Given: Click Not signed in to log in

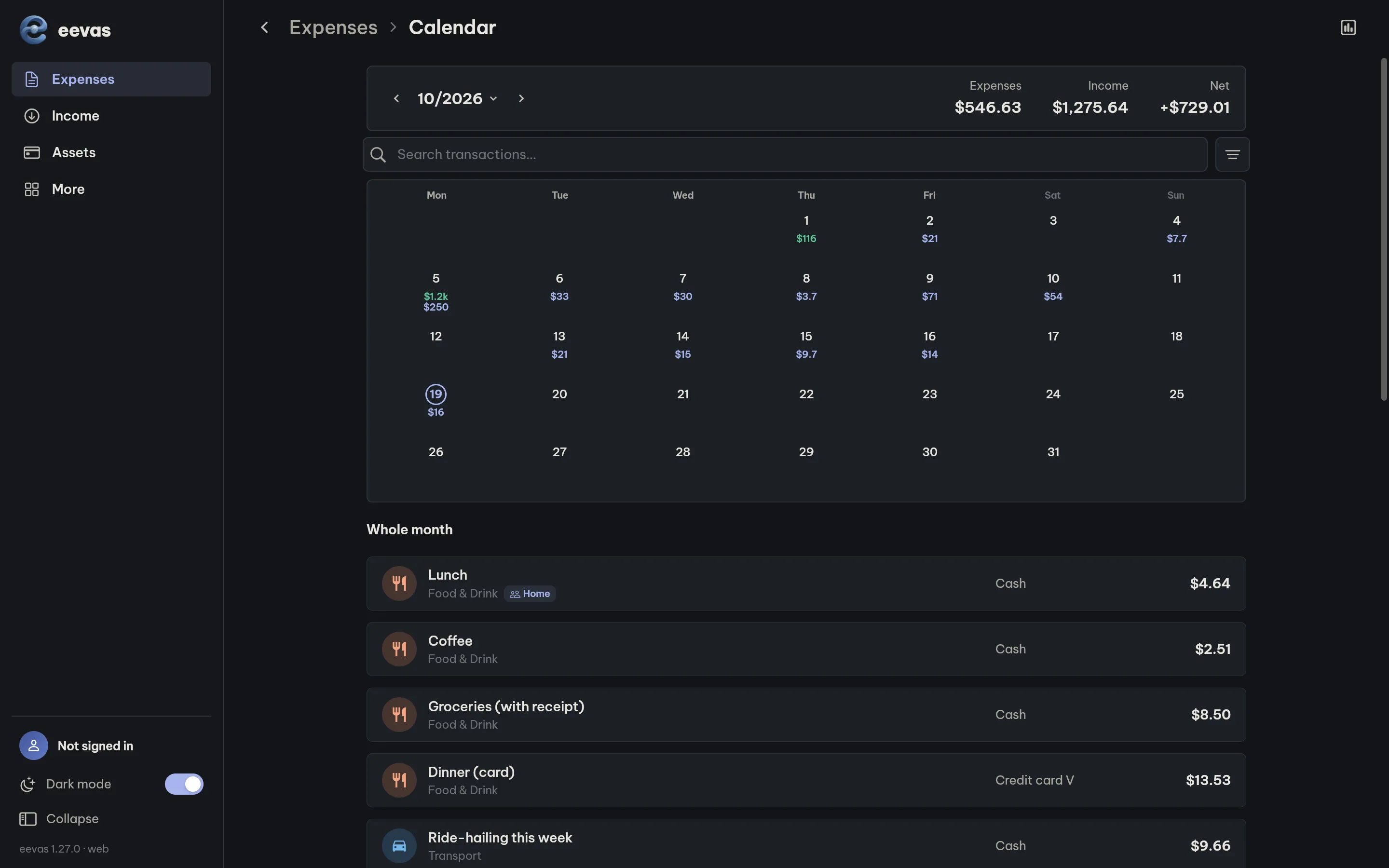Looking at the screenshot, I should click(95, 746).
